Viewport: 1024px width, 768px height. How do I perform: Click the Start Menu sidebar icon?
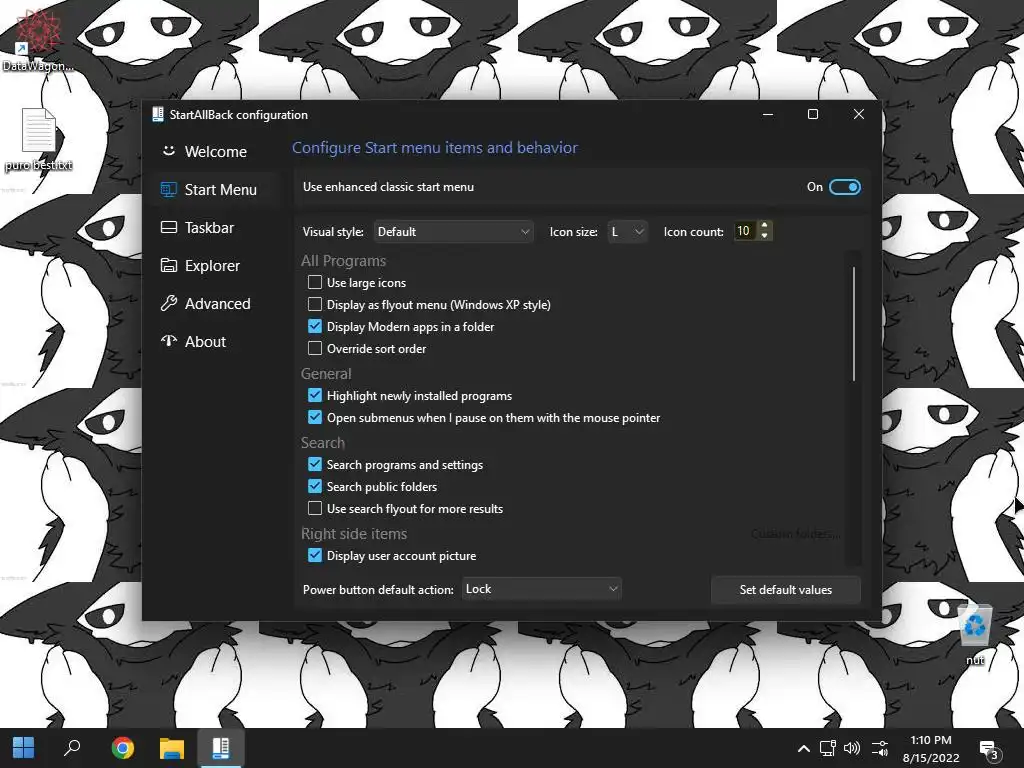[168, 189]
